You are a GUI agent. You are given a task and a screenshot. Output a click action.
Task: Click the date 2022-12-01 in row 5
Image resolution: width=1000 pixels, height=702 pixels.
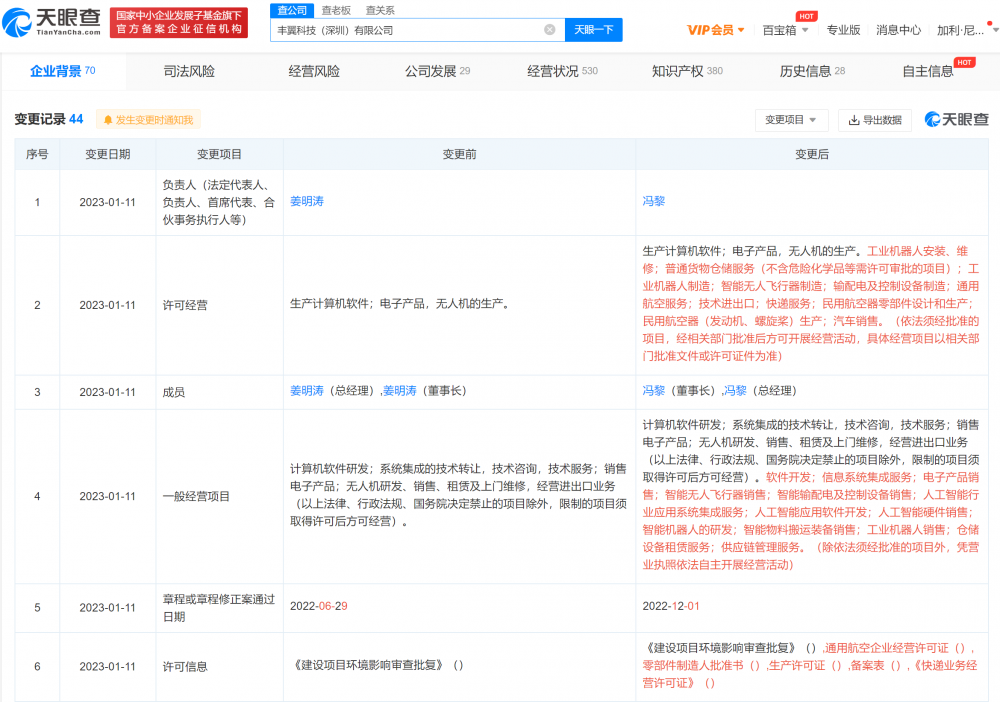click(671, 606)
